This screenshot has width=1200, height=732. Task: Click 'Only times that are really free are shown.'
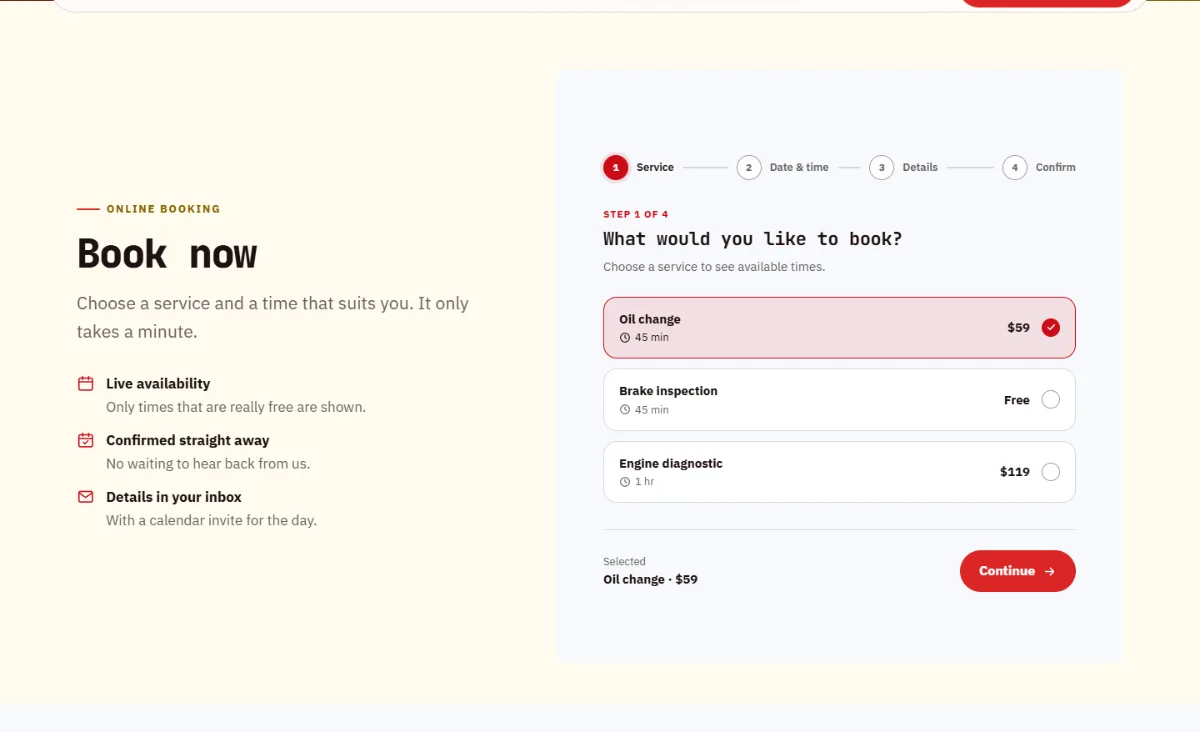[x=236, y=407]
